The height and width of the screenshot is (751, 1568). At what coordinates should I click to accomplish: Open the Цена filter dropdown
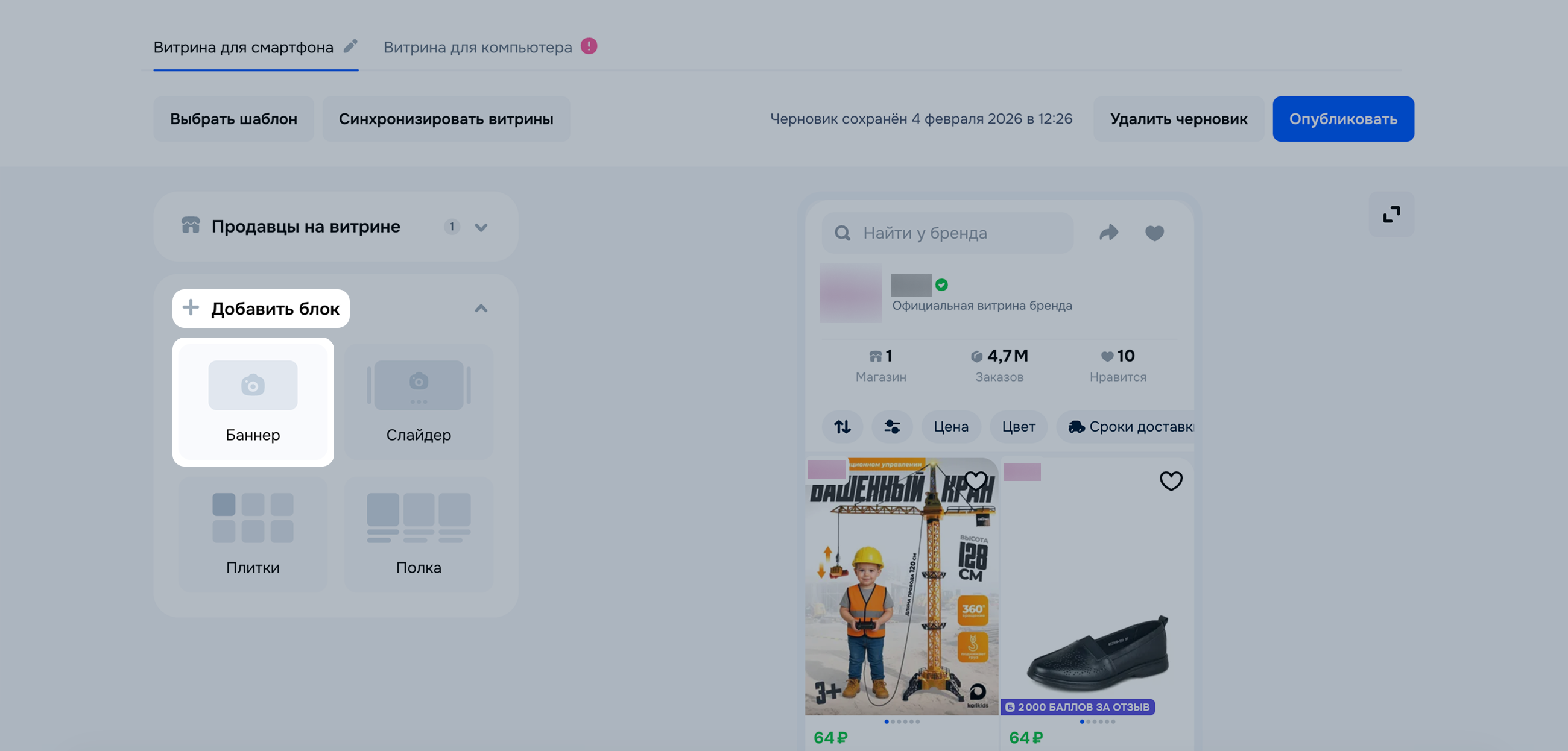[951, 427]
